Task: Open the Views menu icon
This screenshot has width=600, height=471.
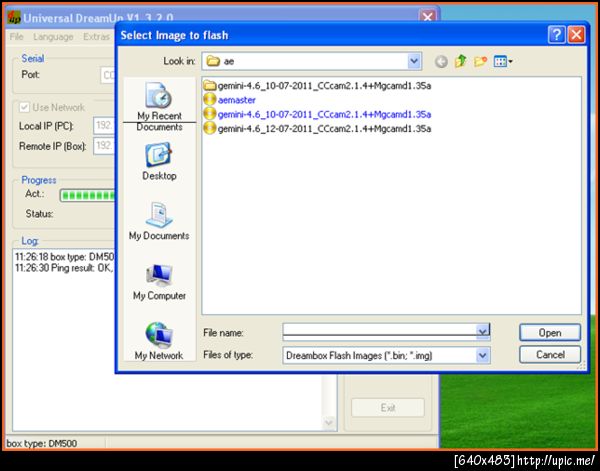Action: point(503,61)
